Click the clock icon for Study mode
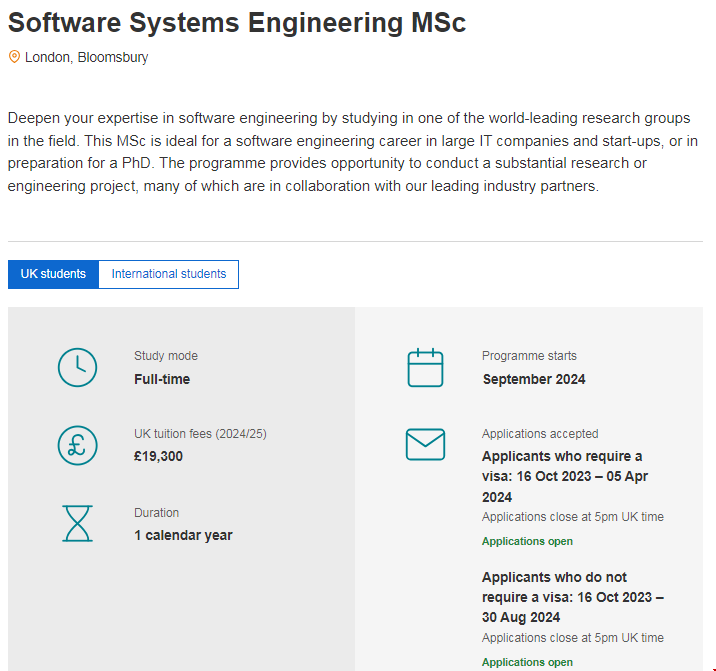The width and height of the screenshot is (716, 671). (77, 367)
